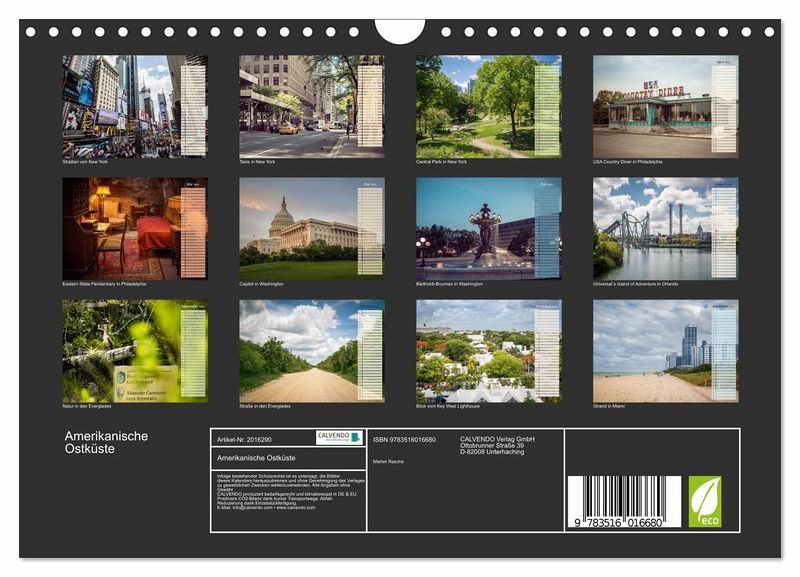Screen dimensions: 800x577
Task: Click the calendar hanging notch at top center
Action: pyautogui.click(x=400, y=30)
